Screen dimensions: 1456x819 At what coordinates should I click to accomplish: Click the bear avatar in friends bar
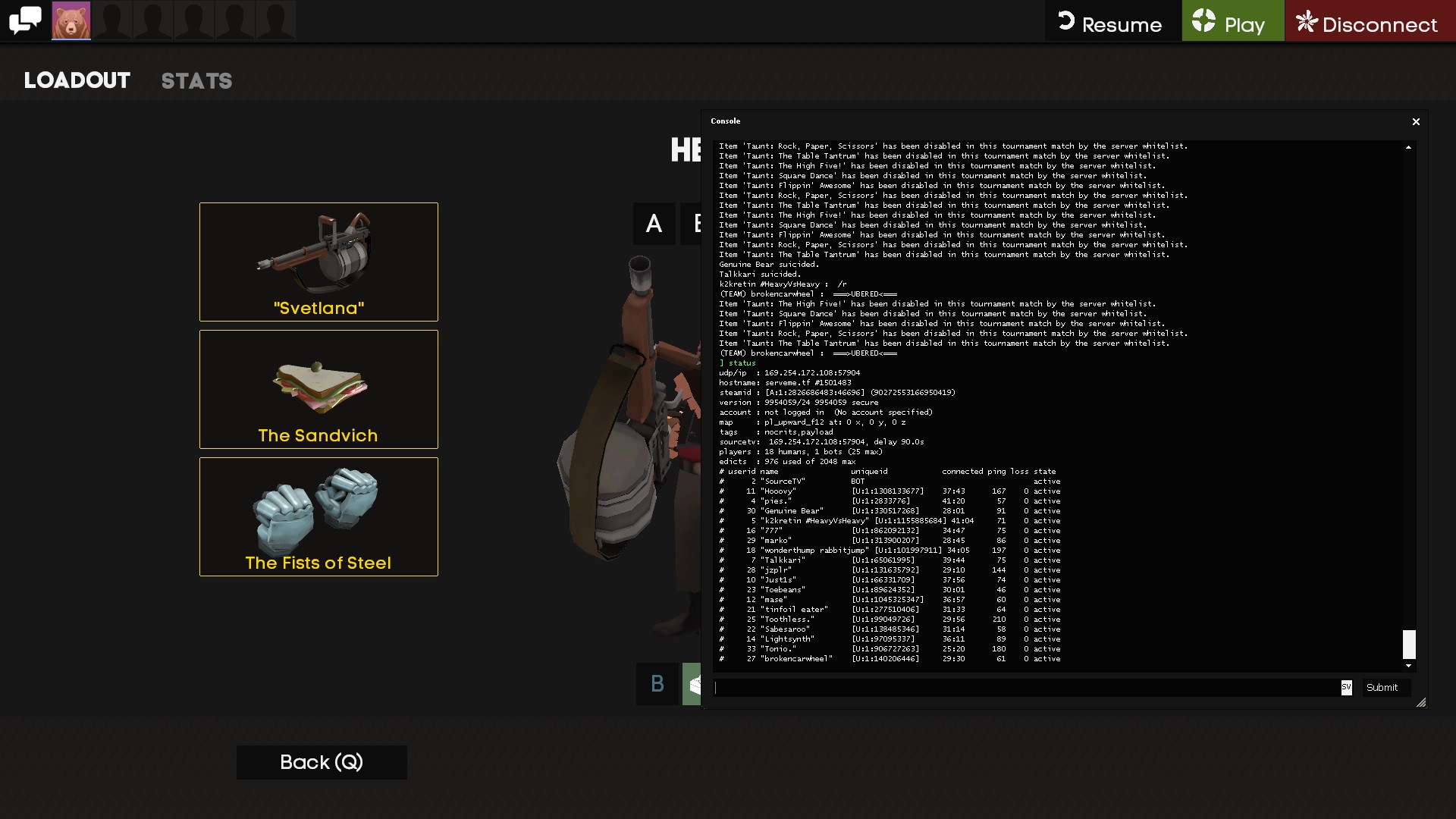[71, 20]
